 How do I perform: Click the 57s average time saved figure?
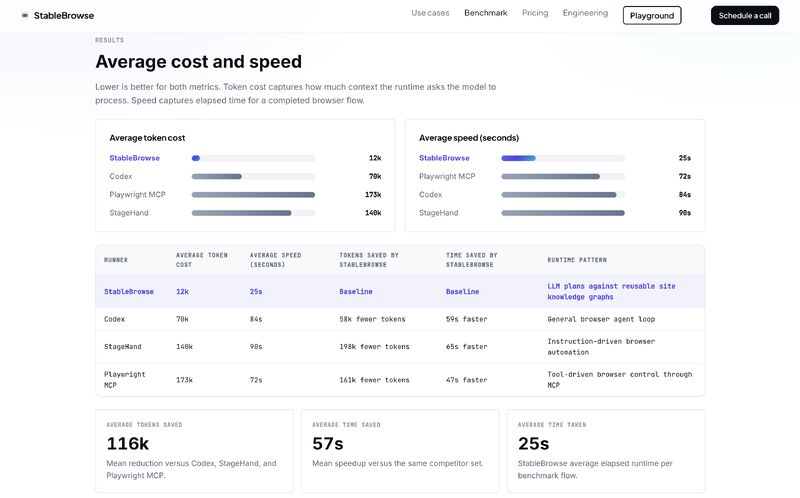328,444
